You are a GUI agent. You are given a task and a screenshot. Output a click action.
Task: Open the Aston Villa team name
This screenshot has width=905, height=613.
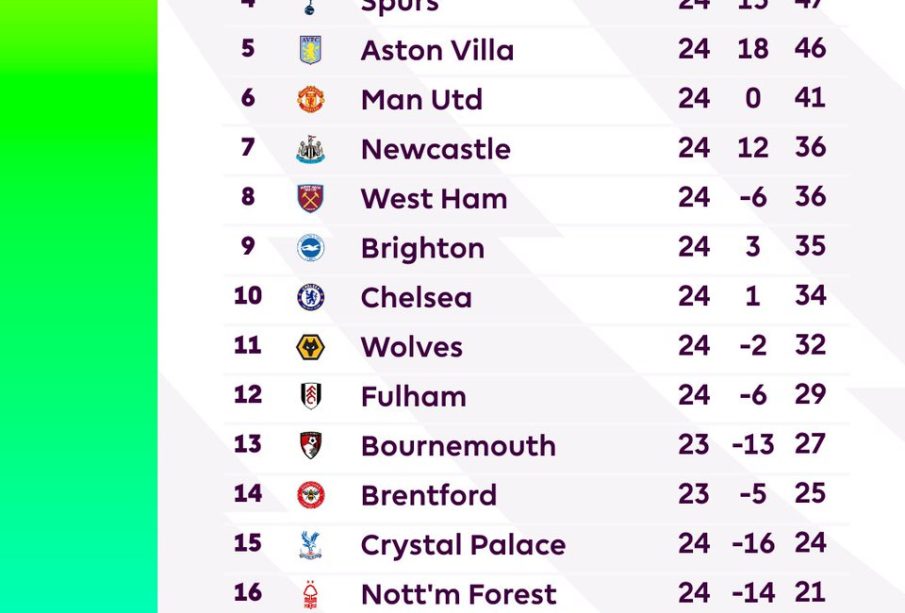437,50
